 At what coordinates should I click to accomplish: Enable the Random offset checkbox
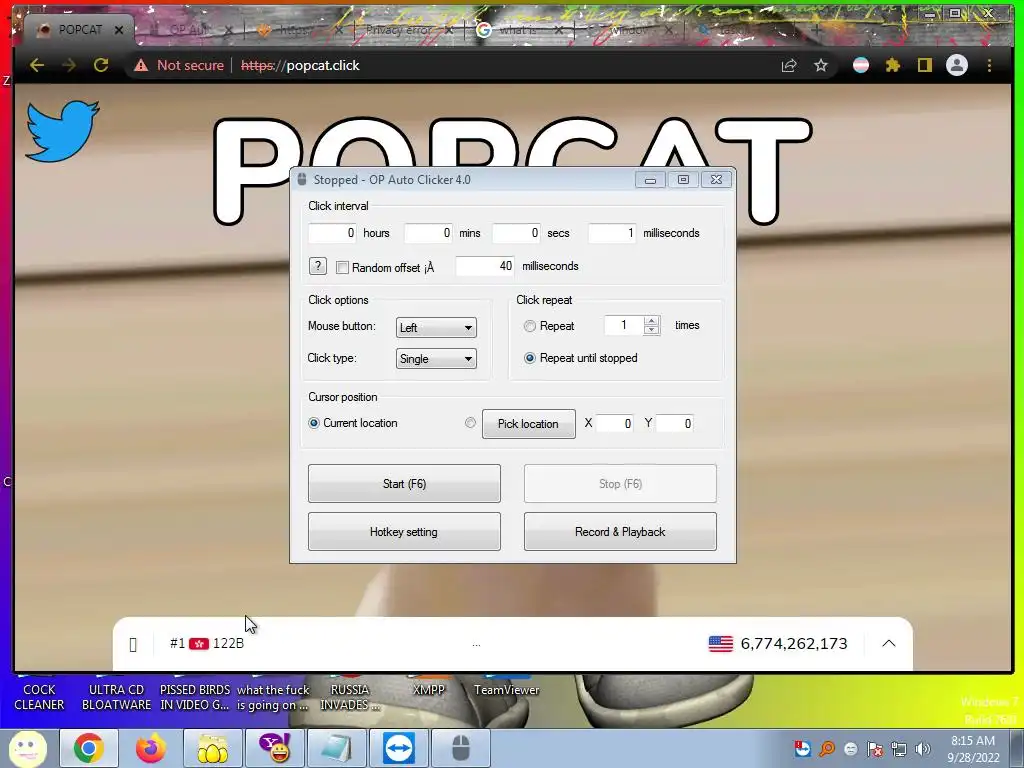tap(342, 267)
